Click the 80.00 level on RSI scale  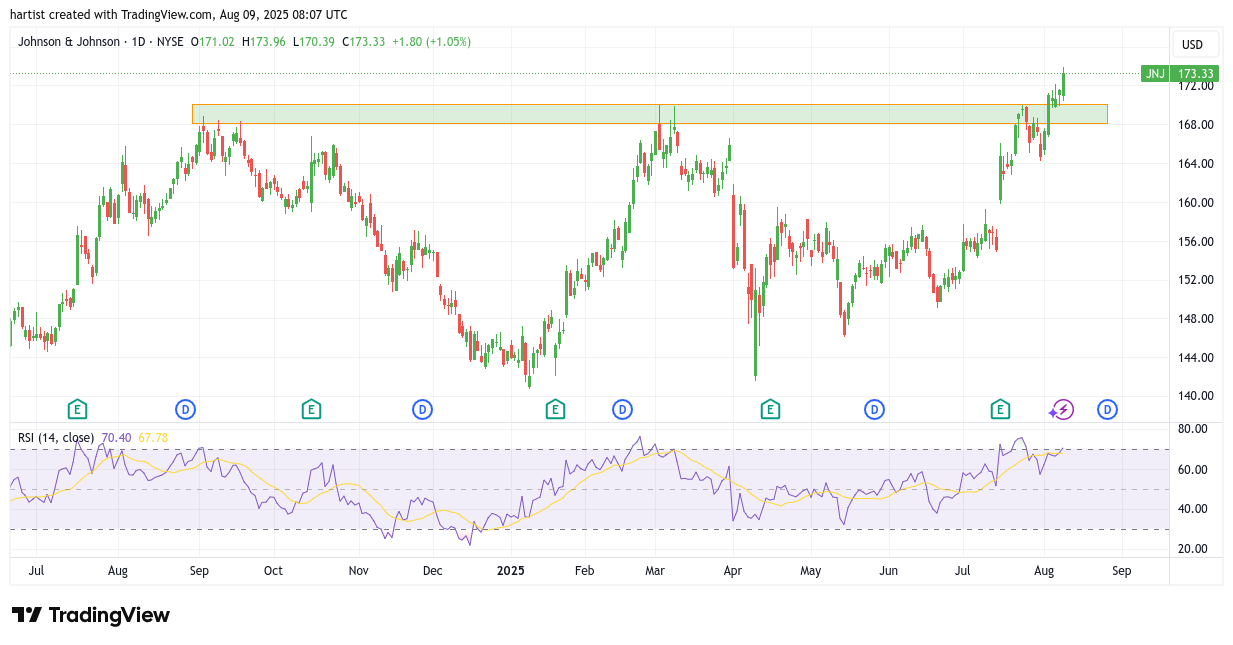point(1193,429)
